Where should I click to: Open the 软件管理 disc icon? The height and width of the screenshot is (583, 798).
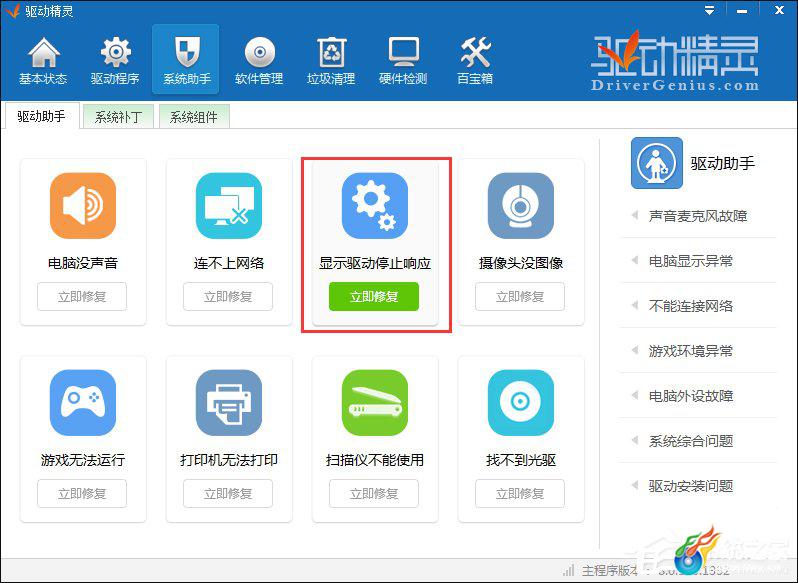coord(260,52)
